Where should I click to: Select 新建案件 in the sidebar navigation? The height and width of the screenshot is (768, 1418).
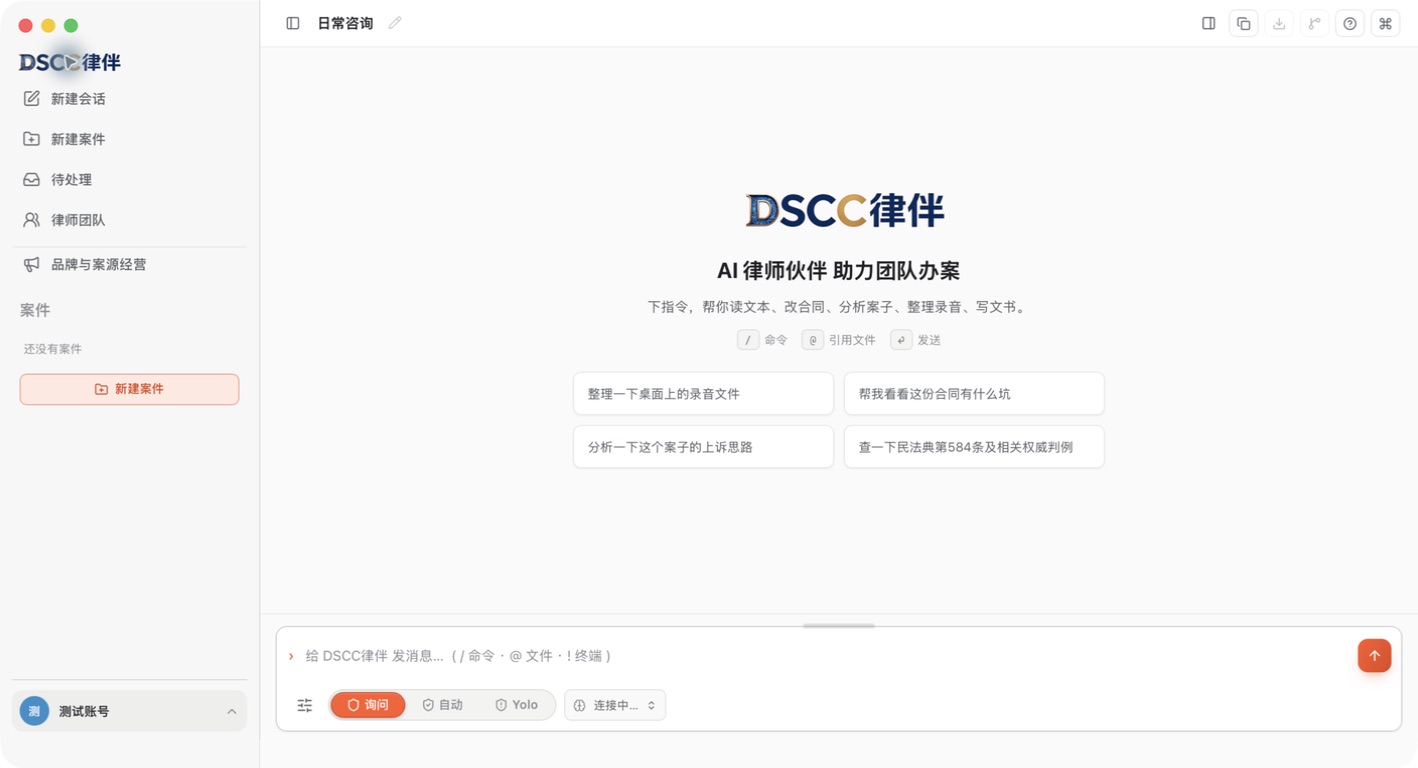click(x=129, y=139)
